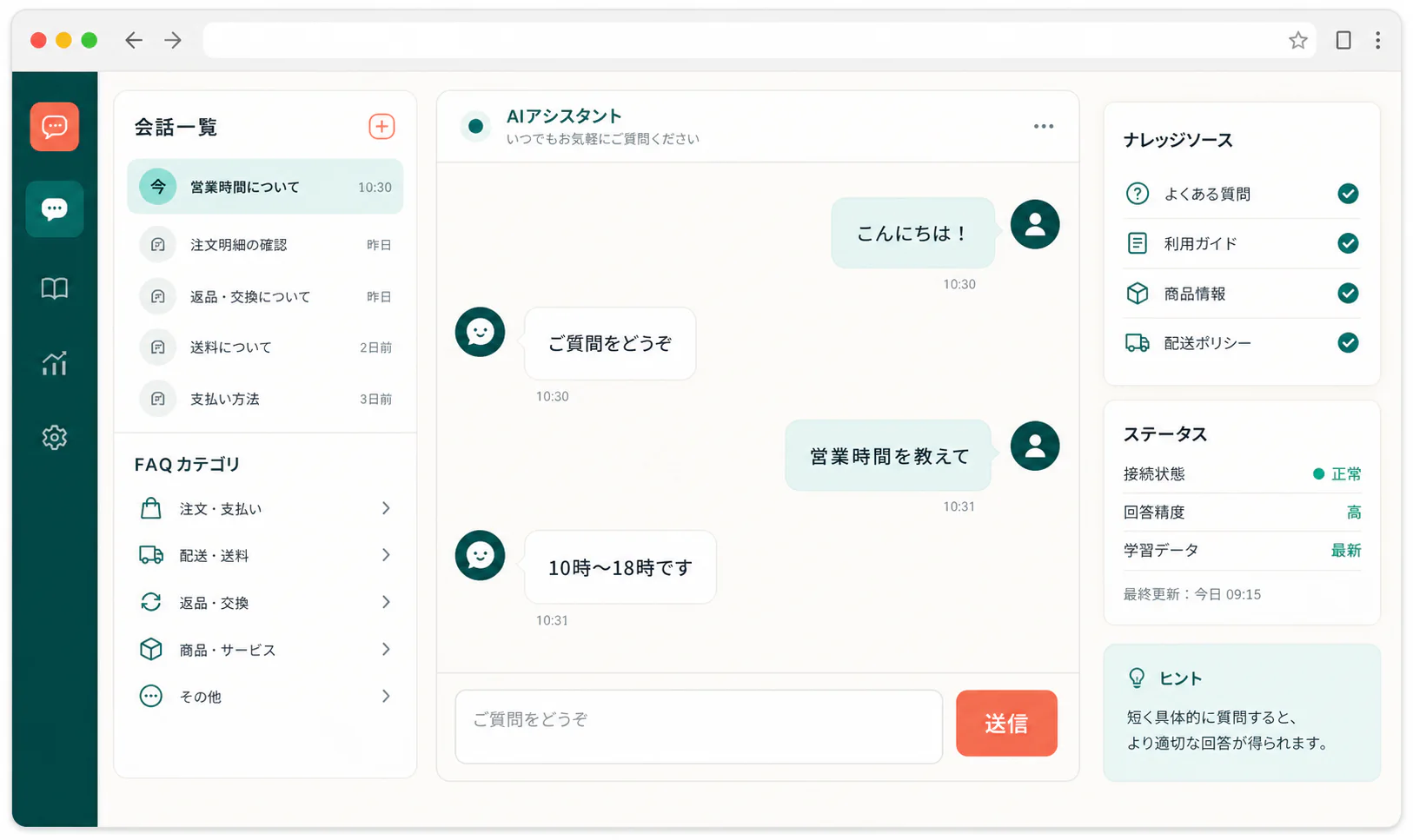Screen dimensions: 1413x840
Task: Toggle the 配送ポリシー source checkmark
Action: (1348, 343)
